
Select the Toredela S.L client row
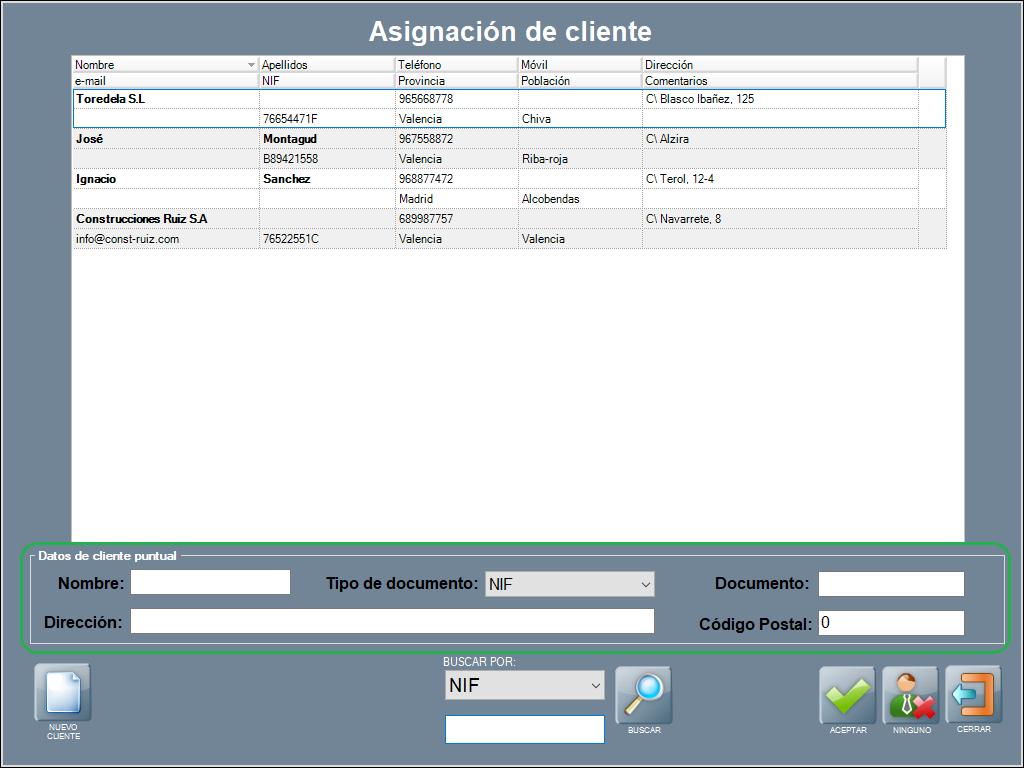click(166, 99)
